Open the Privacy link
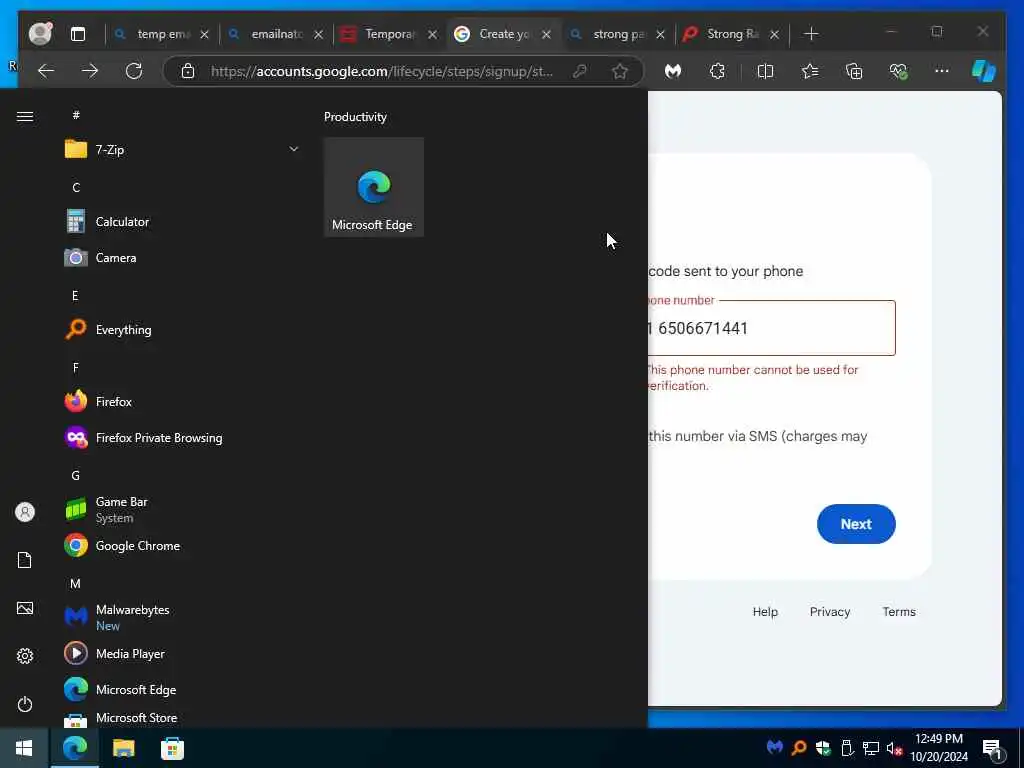 point(829,612)
